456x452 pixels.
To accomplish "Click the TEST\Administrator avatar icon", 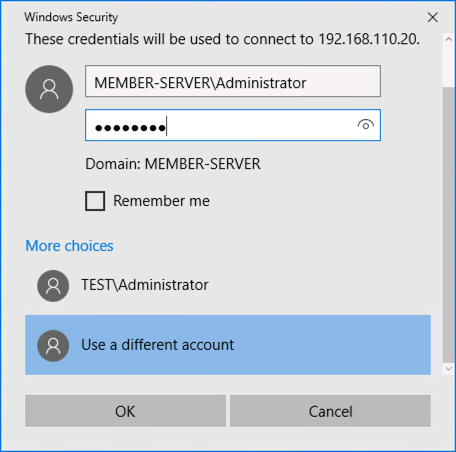I will 53,286.
